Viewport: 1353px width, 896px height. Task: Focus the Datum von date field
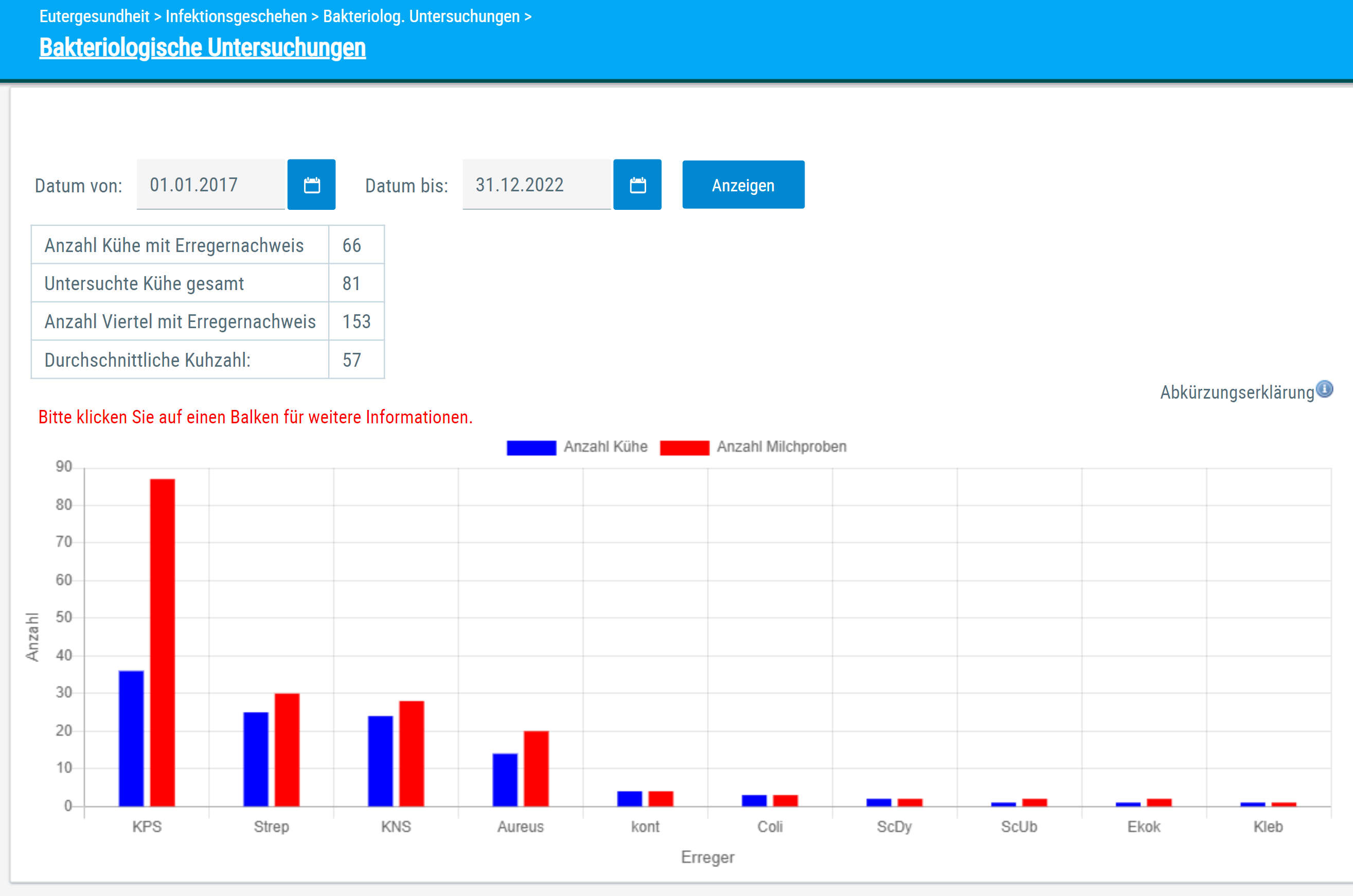point(211,185)
